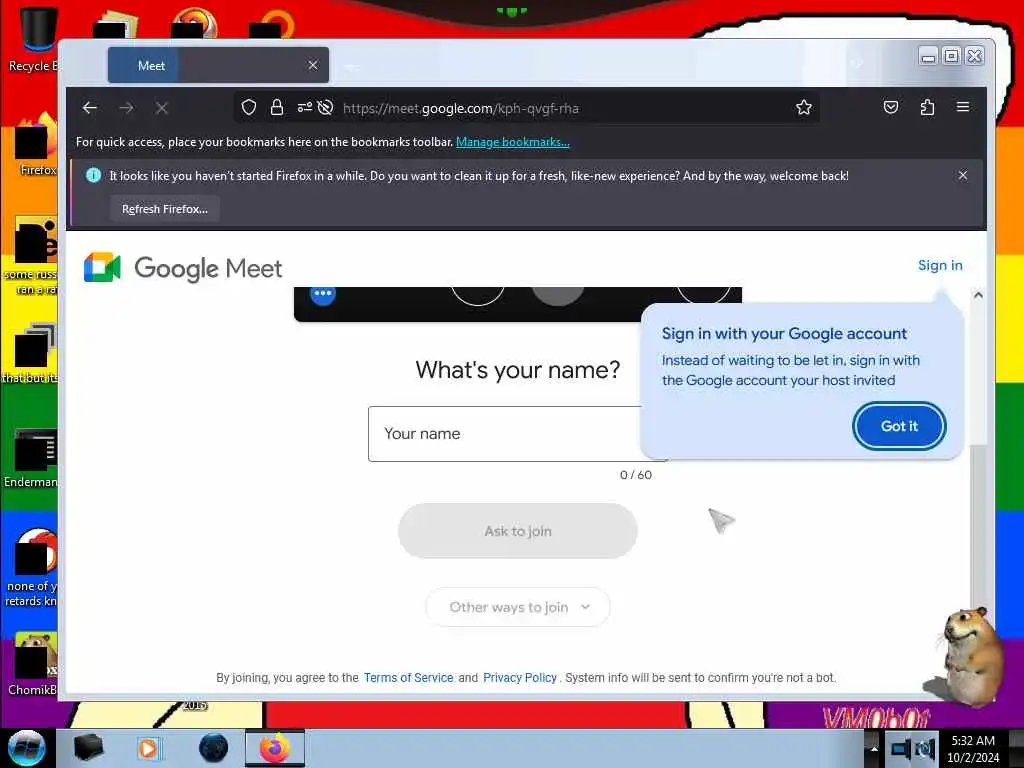The width and height of the screenshot is (1024, 768).
Task: Open Privacy Policy link
Action: coord(520,678)
